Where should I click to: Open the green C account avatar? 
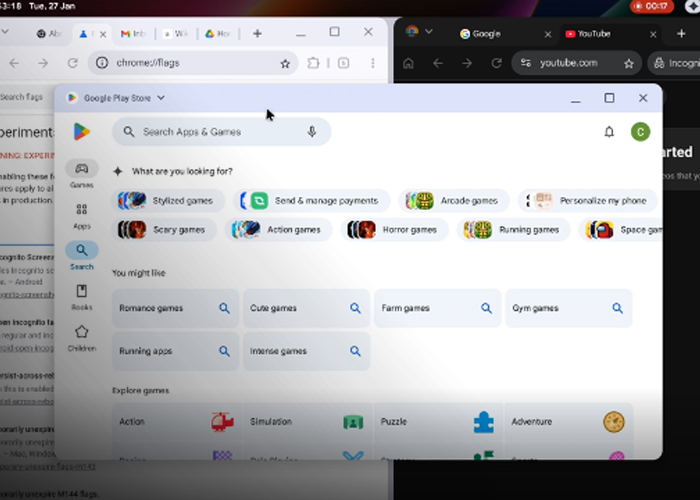(x=640, y=132)
